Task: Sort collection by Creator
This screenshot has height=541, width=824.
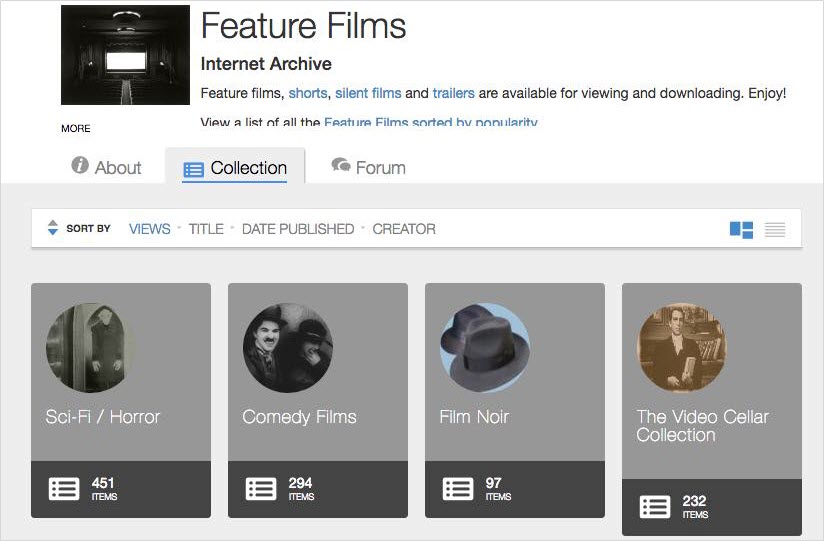Action: [x=404, y=229]
